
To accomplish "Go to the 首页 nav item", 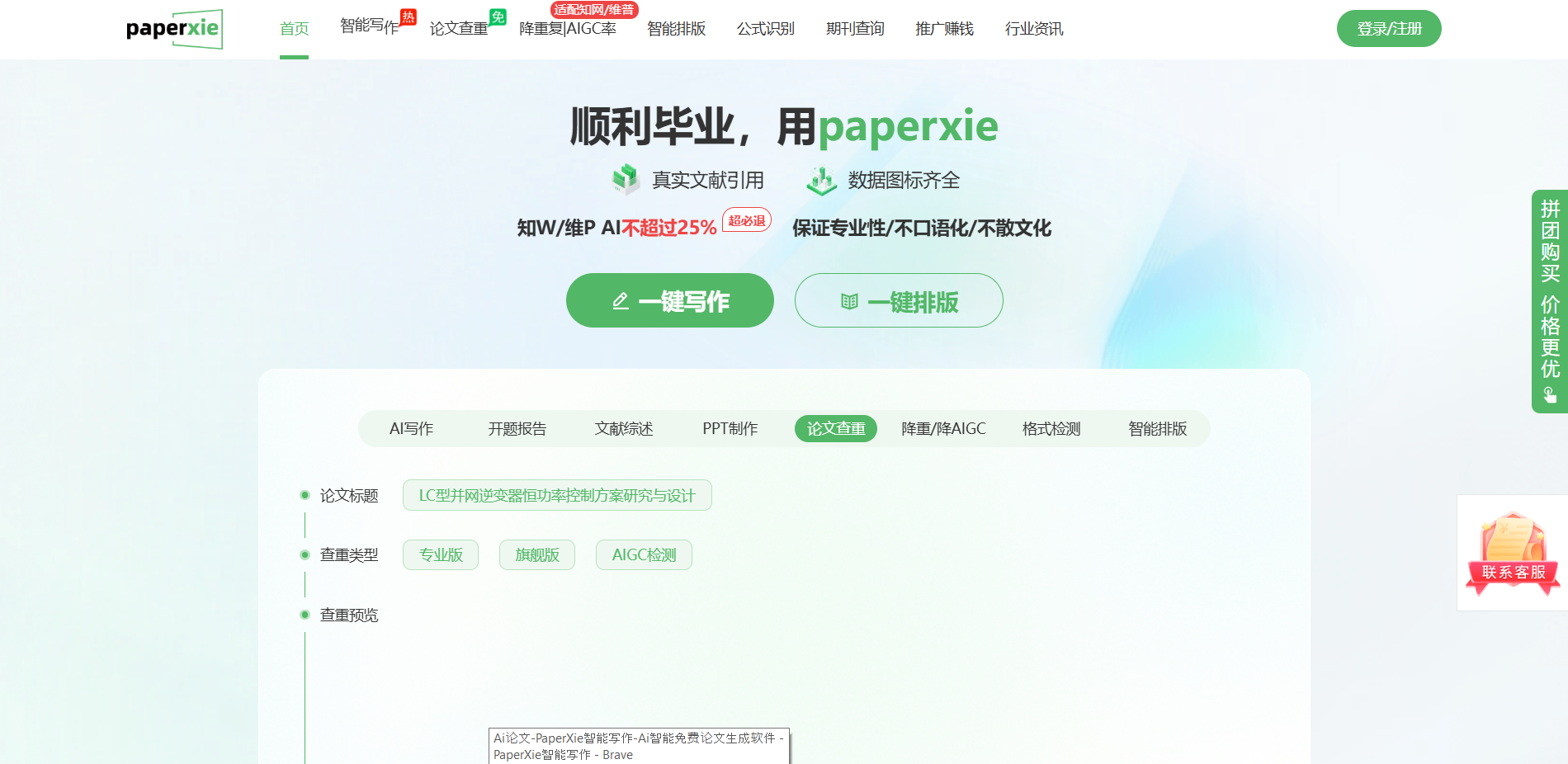I will 294,29.
